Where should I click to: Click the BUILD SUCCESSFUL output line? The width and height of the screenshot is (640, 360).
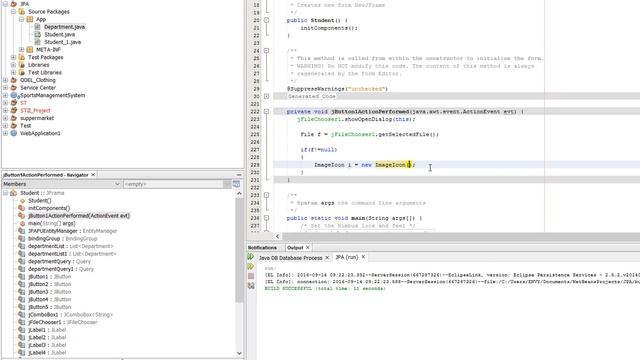click(325, 289)
